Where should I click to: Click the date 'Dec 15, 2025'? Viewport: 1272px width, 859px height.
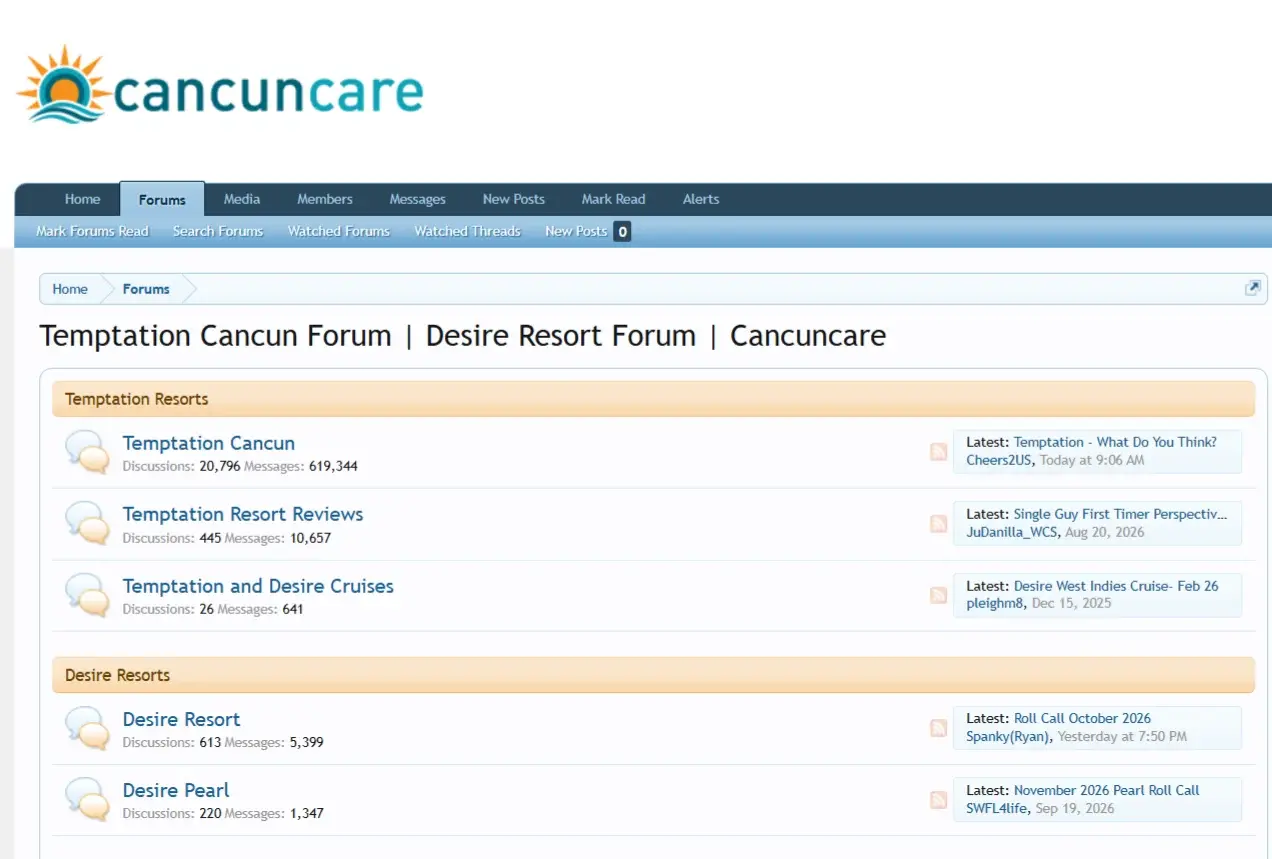tap(1071, 604)
